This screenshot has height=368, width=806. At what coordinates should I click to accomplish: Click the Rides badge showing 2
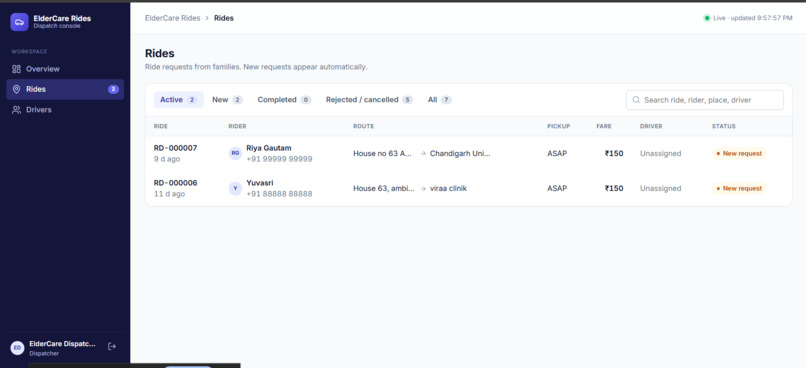click(x=113, y=89)
